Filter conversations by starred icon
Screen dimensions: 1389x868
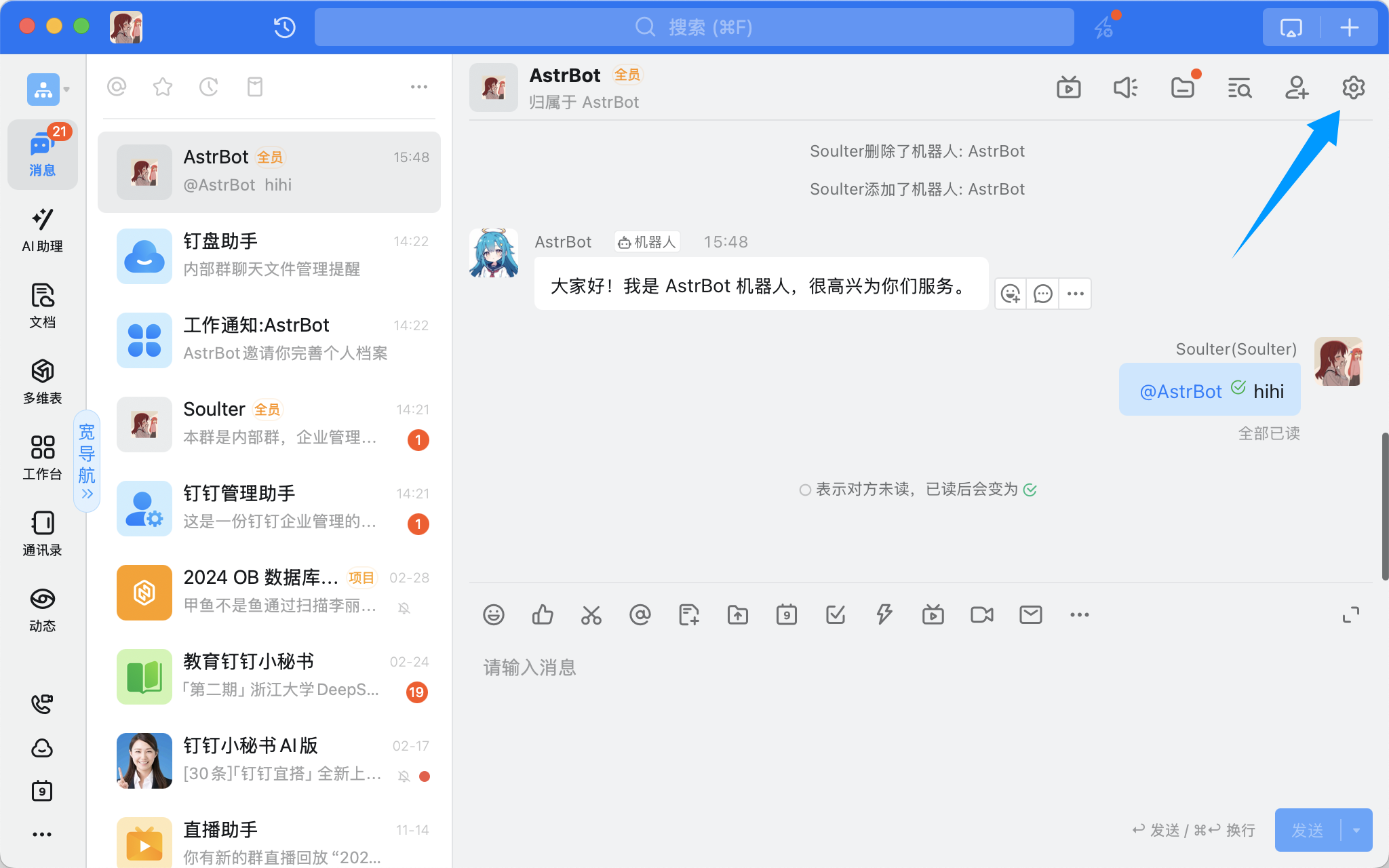(163, 87)
